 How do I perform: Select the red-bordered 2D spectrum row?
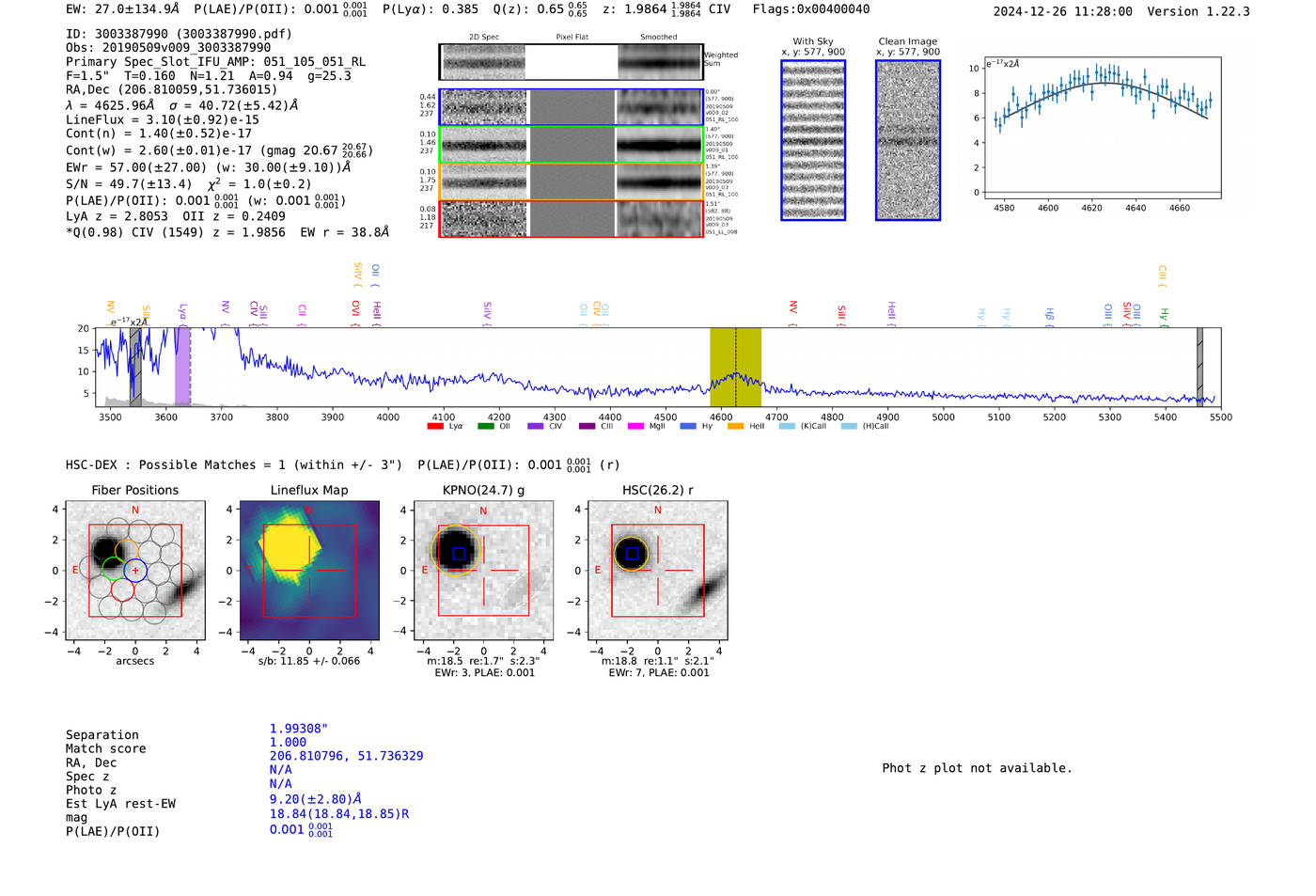tap(571, 219)
